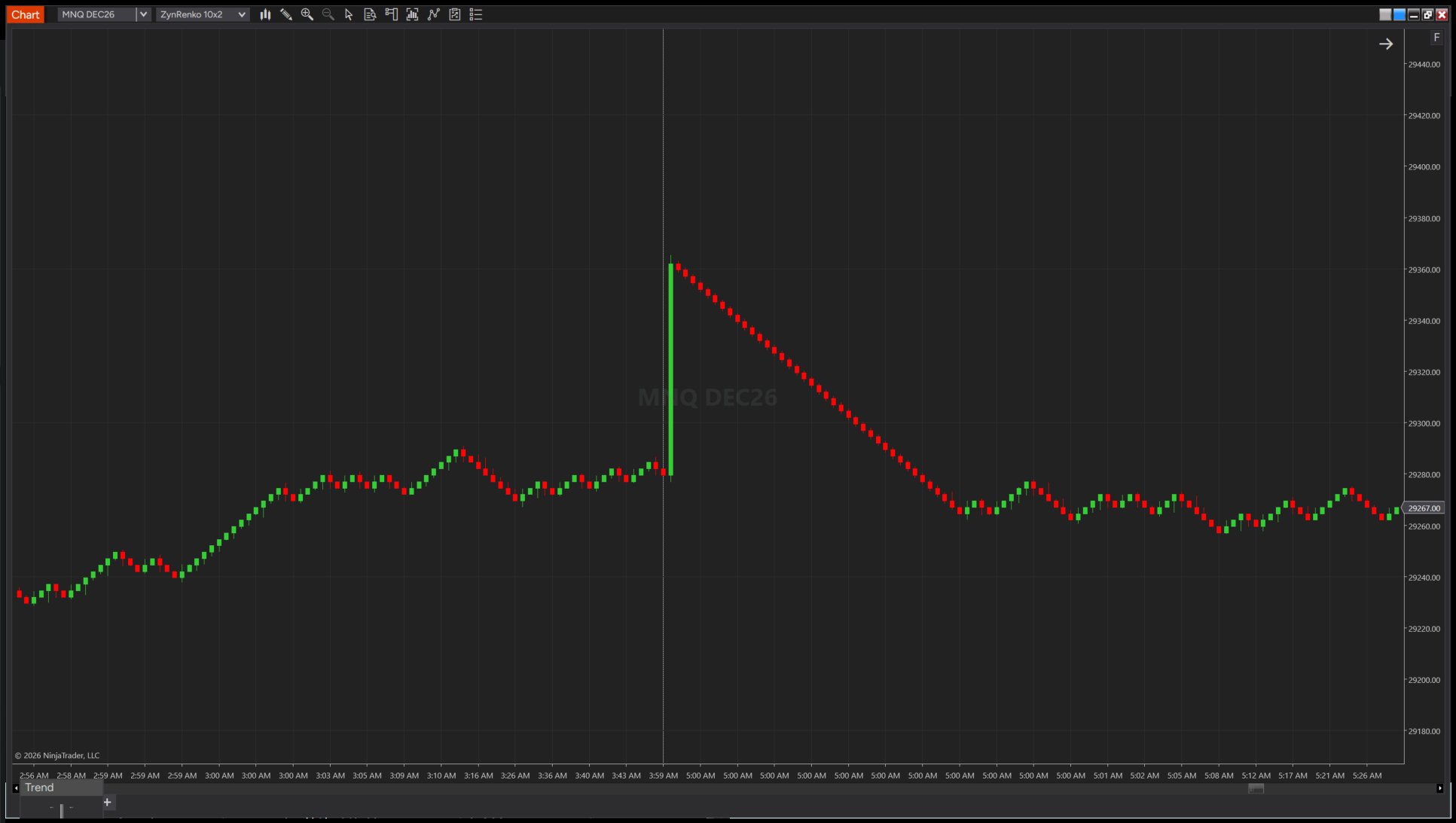Open the Data Box document-search icon
Image resolution: width=1456 pixels, height=823 pixels.
[370, 14]
